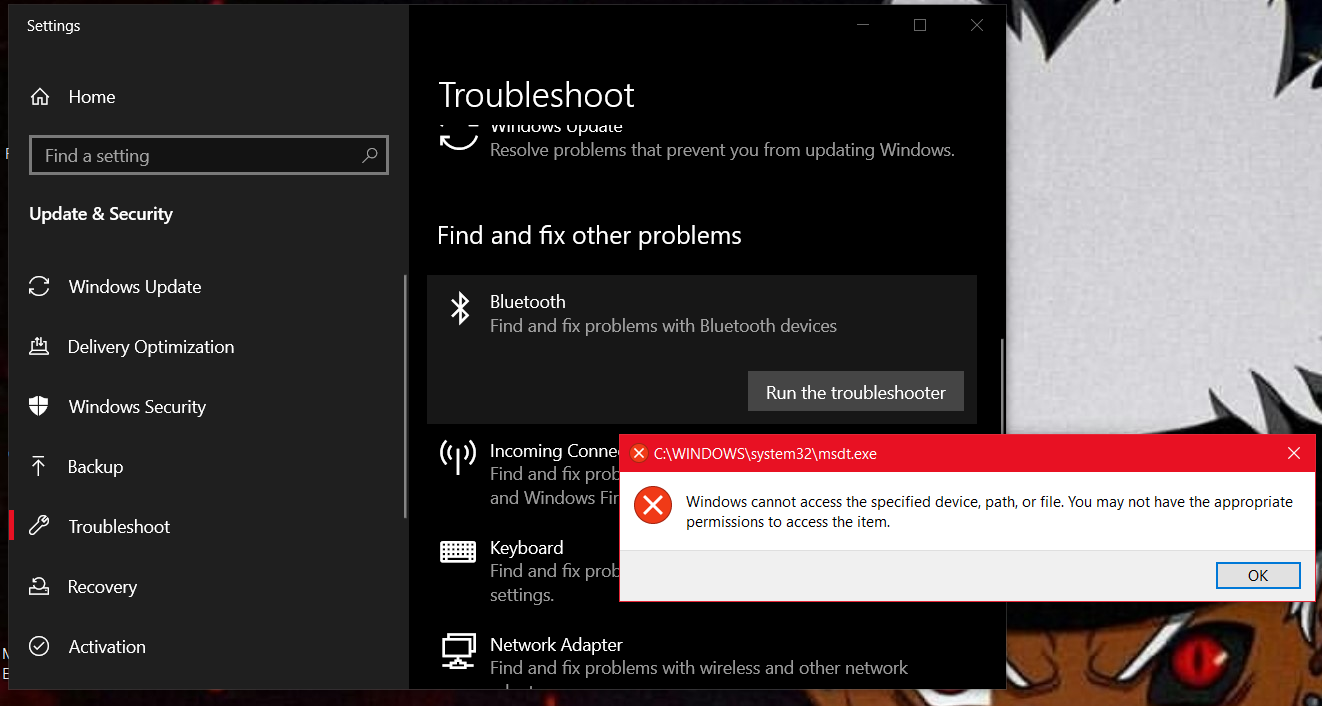Click the Recovery icon in sidebar

pos(39,587)
